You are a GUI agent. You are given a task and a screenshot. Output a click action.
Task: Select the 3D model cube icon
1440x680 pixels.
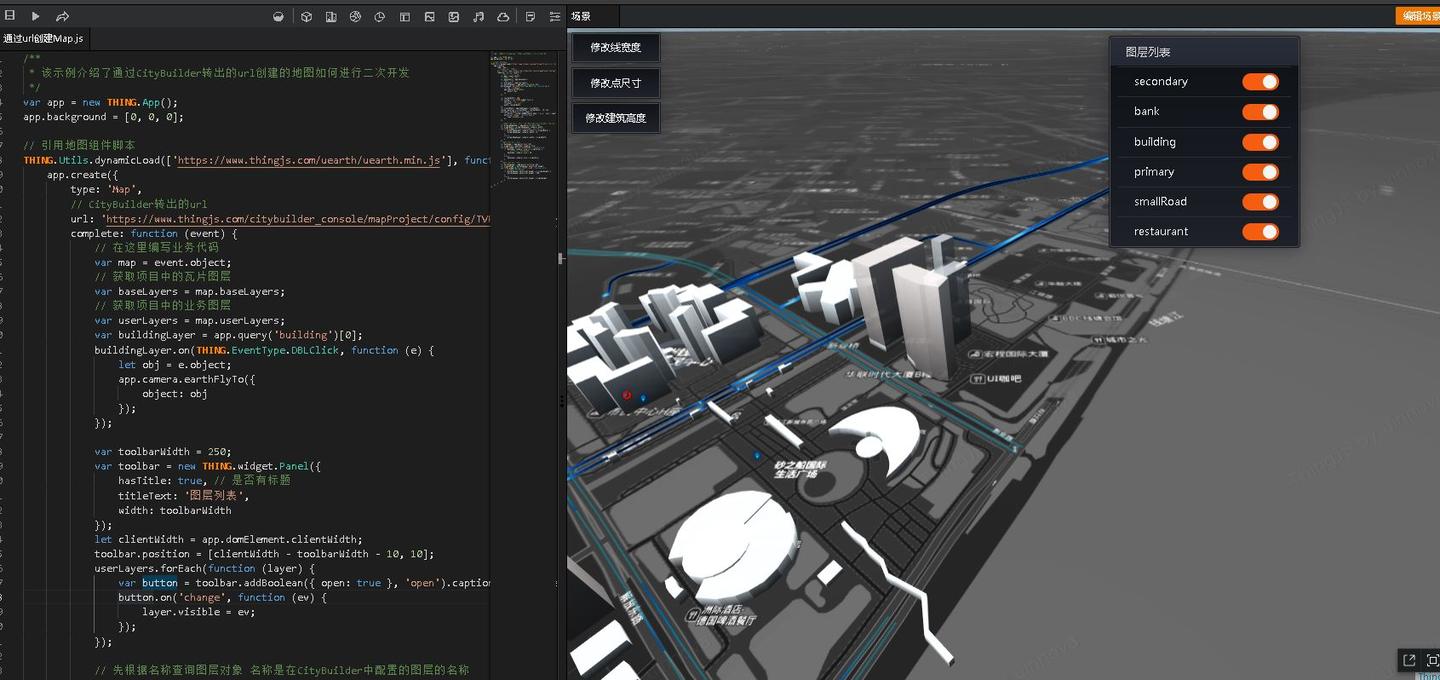[x=308, y=16]
